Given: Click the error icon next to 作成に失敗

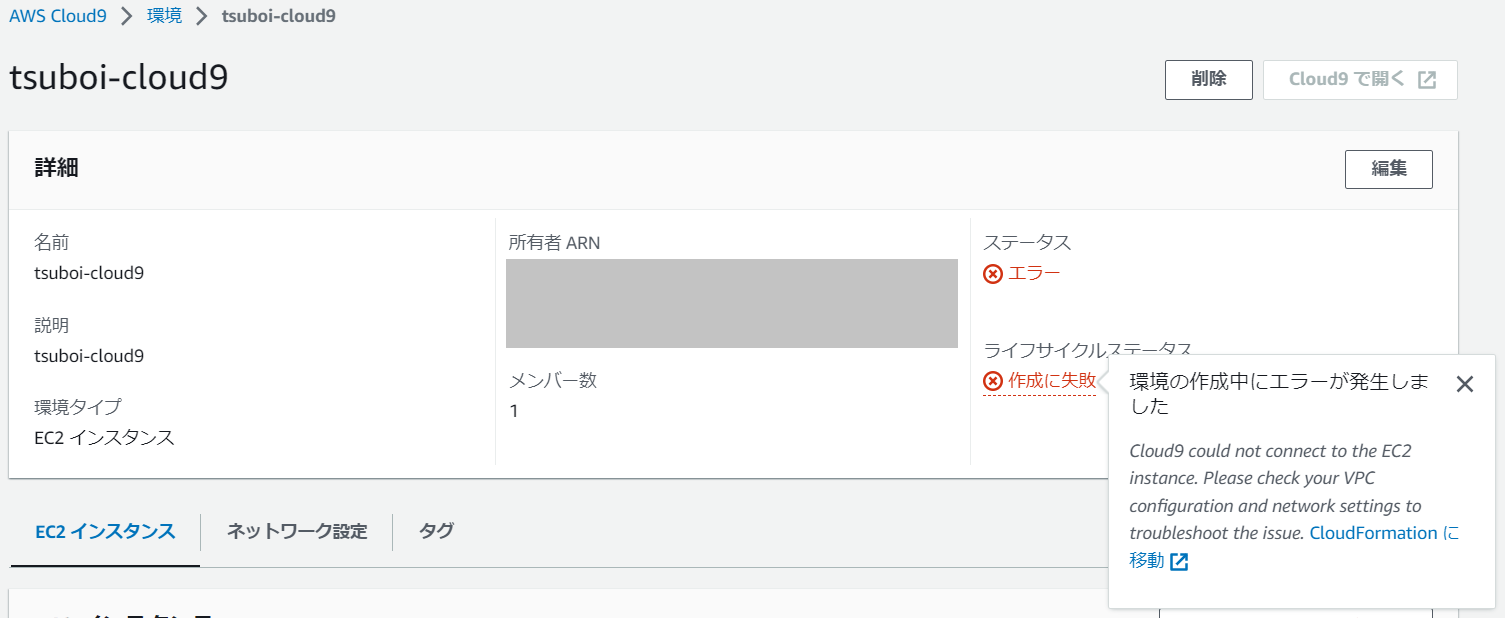Looking at the screenshot, I should [x=993, y=381].
